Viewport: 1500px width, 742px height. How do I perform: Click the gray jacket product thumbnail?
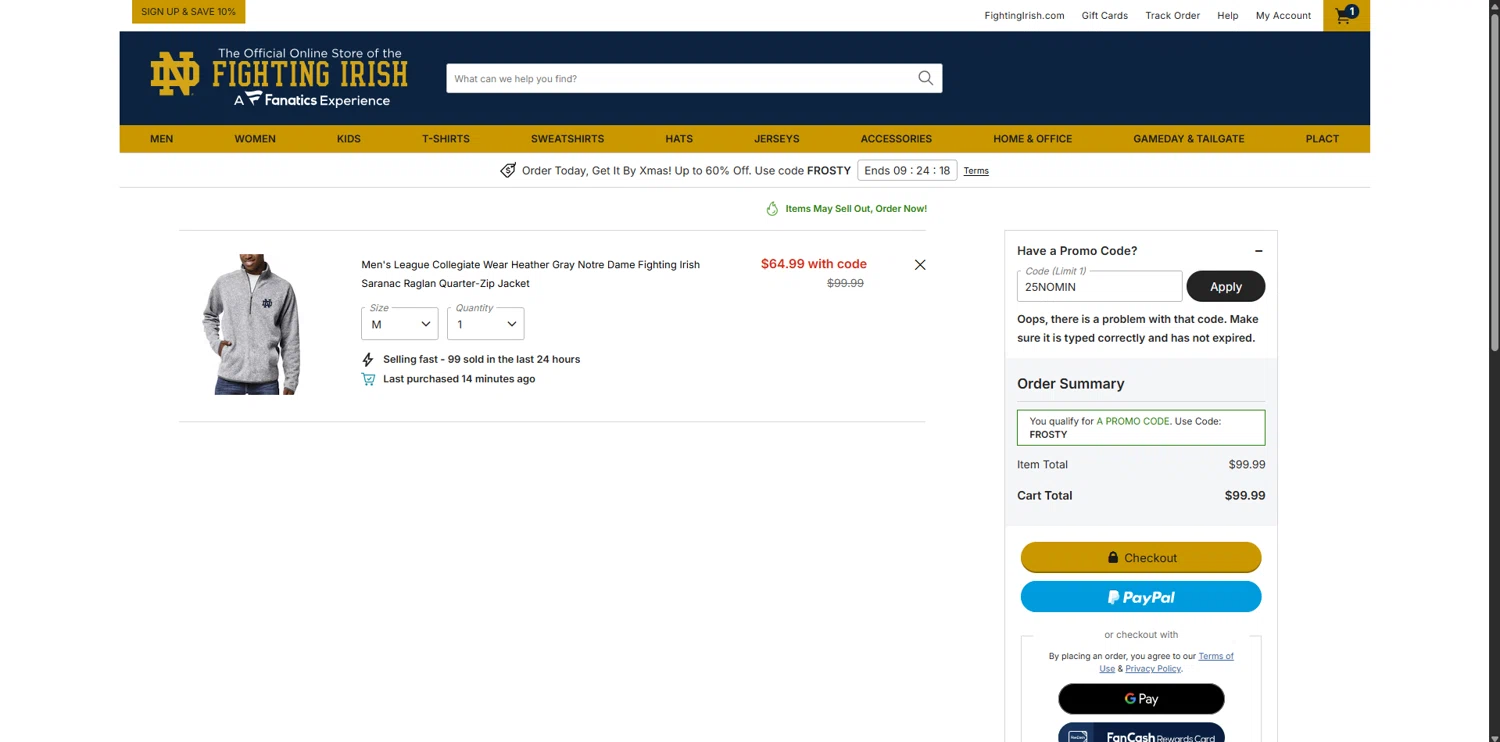[251, 324]
